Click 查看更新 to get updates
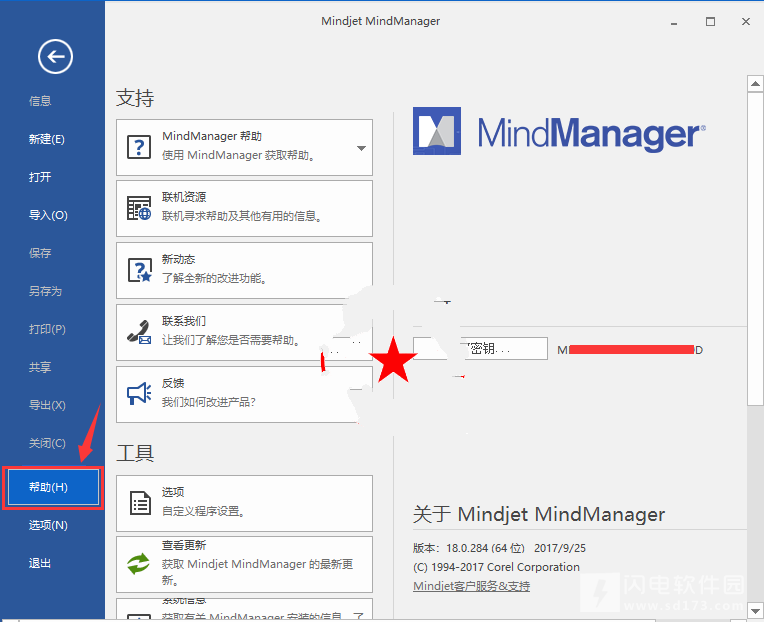This screenshot has width=764, height=622. coord(244,564)
